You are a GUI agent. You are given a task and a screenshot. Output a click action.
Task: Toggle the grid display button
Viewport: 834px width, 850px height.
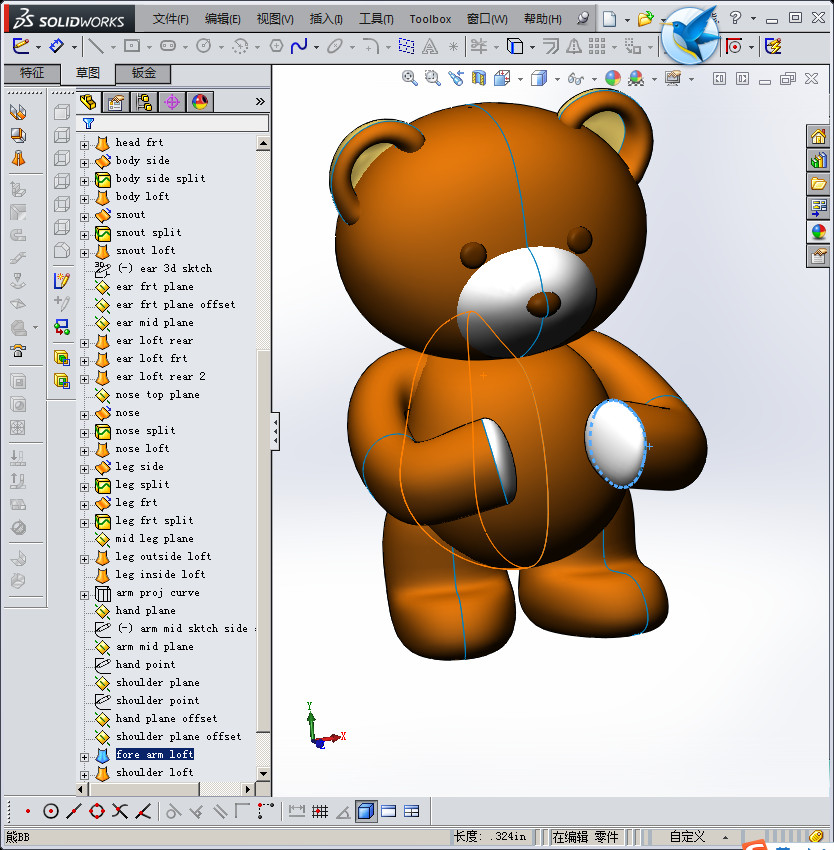[x=320, y=812]
